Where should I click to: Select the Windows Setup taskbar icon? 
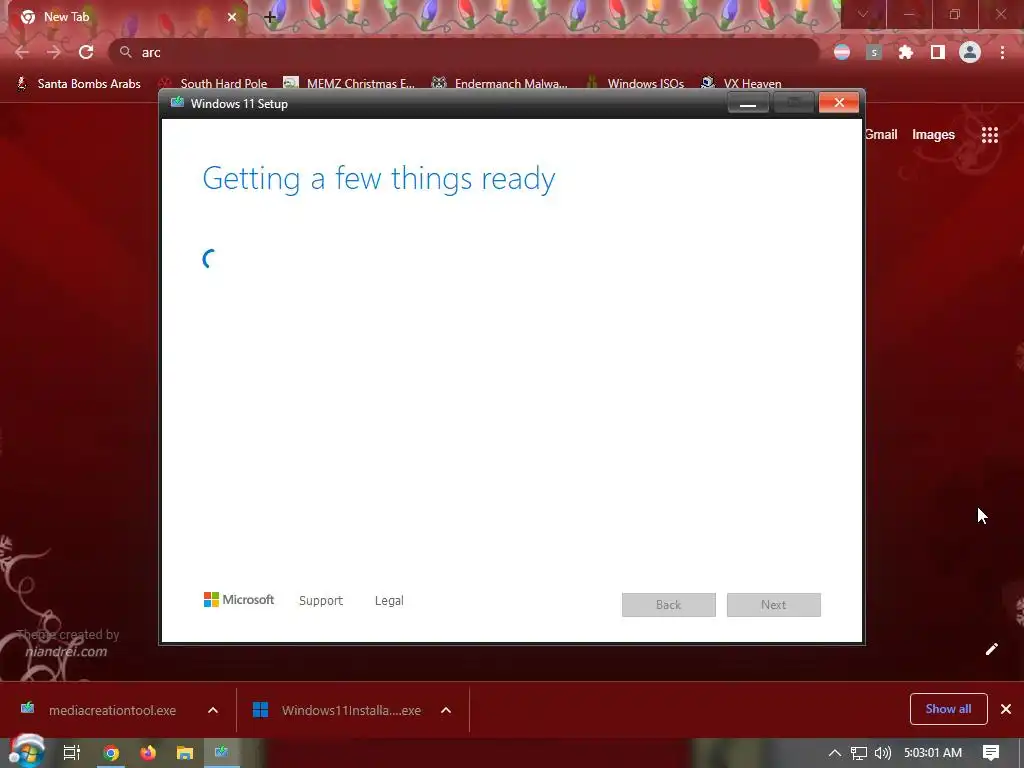point(221,753)
